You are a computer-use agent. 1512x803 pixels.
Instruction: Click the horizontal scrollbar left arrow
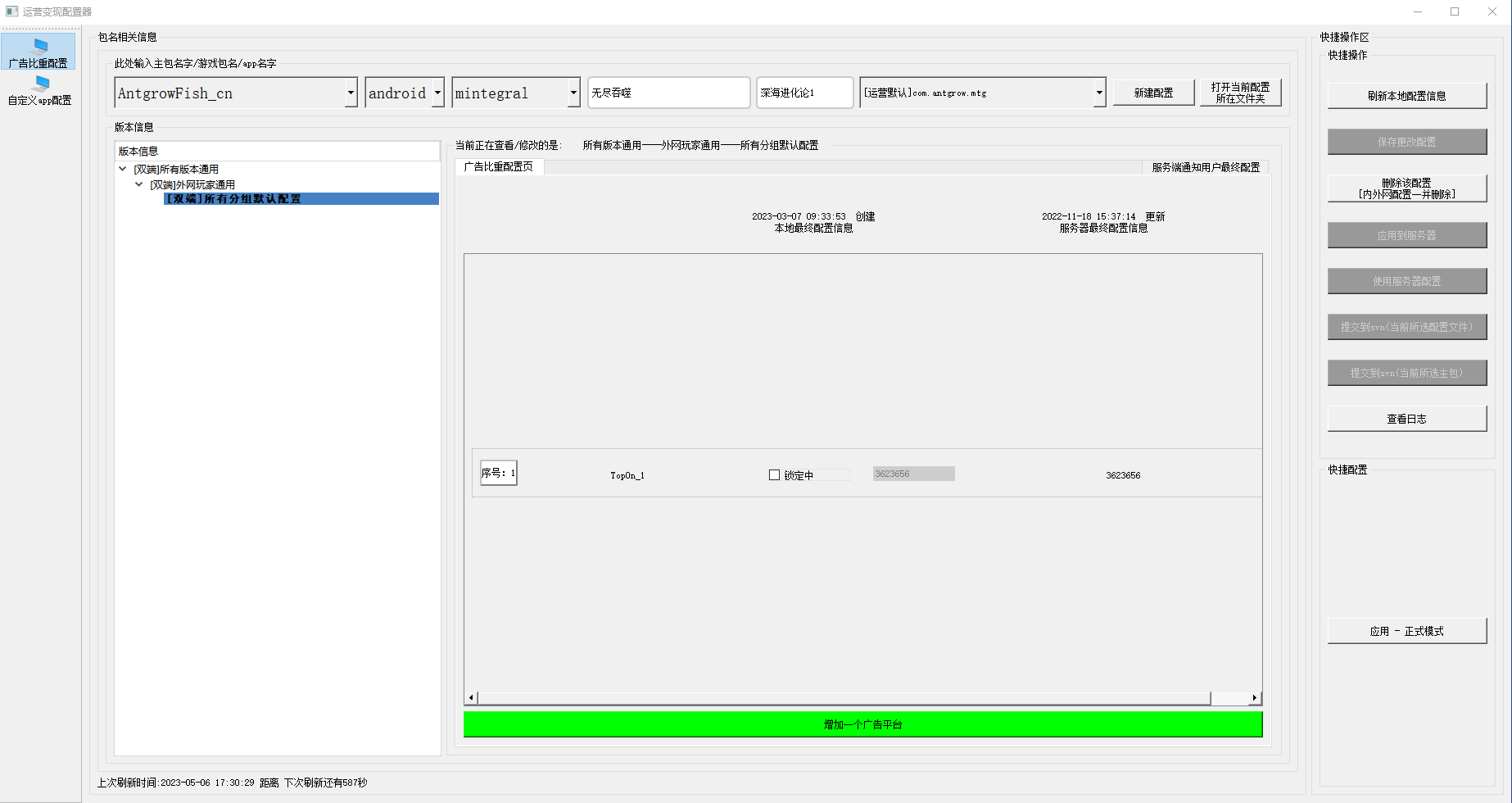pyautogui.click(x=471, y=698)
